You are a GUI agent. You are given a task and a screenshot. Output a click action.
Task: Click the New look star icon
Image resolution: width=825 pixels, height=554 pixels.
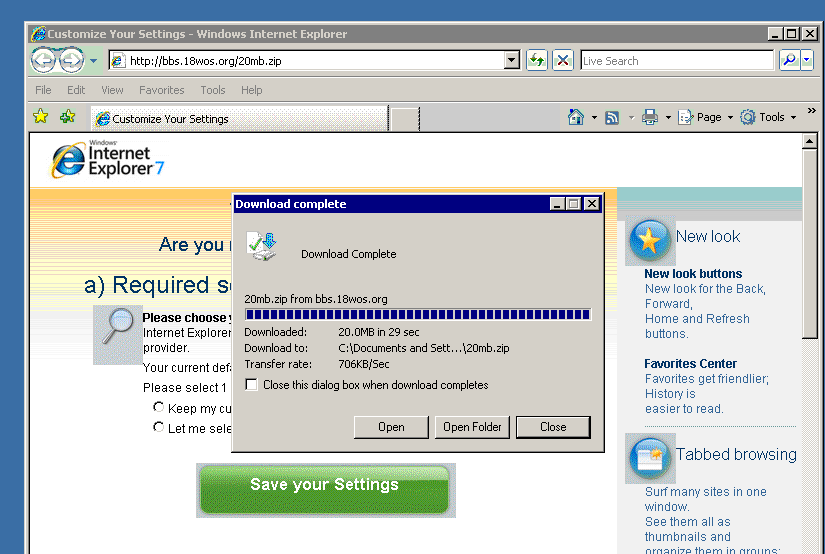tap(649, 241)
